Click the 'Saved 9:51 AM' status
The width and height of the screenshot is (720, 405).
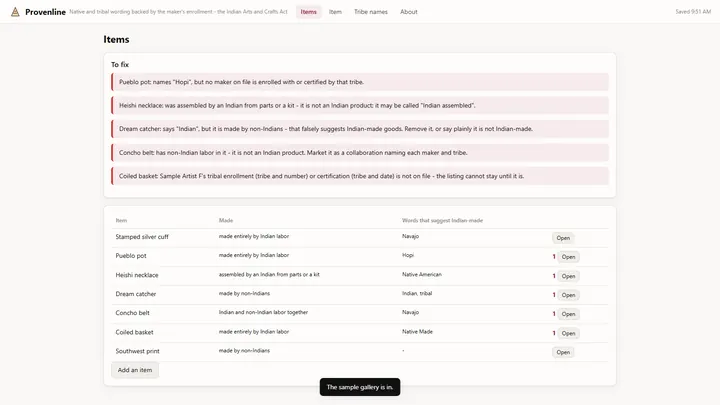pos(693,12)
